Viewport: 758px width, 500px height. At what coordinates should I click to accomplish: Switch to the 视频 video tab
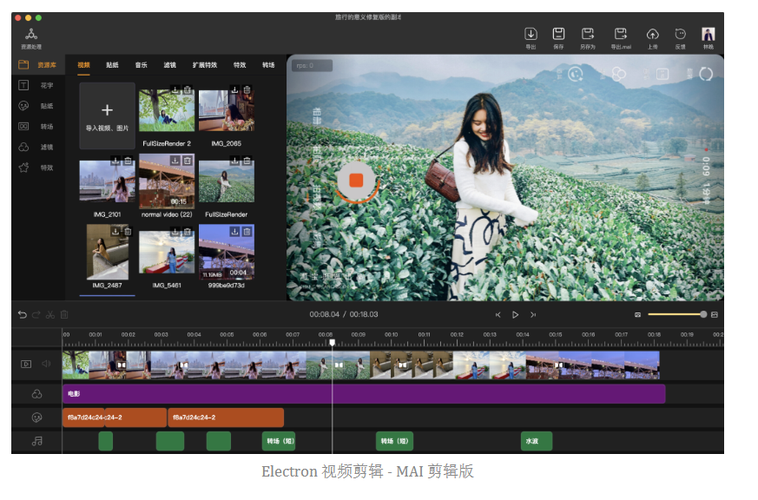84,65
